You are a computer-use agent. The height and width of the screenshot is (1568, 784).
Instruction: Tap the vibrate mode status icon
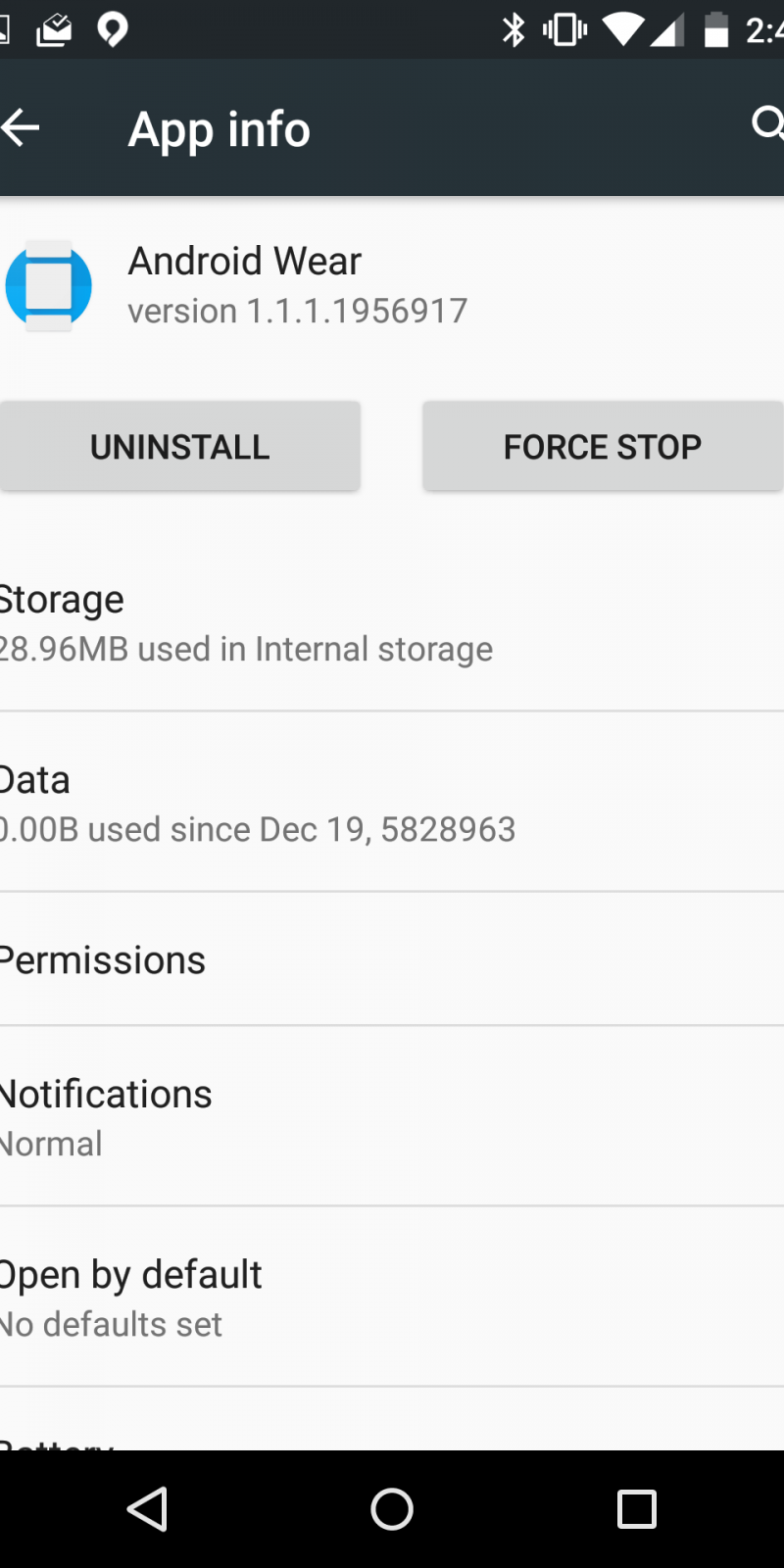[565, 30]
